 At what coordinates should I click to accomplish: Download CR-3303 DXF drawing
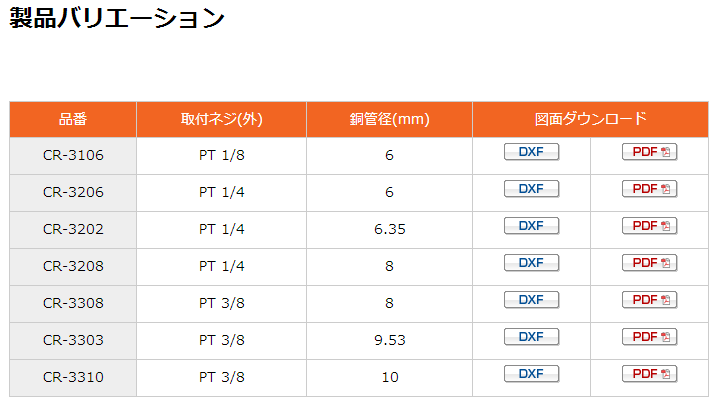click(x=531, y=337)
